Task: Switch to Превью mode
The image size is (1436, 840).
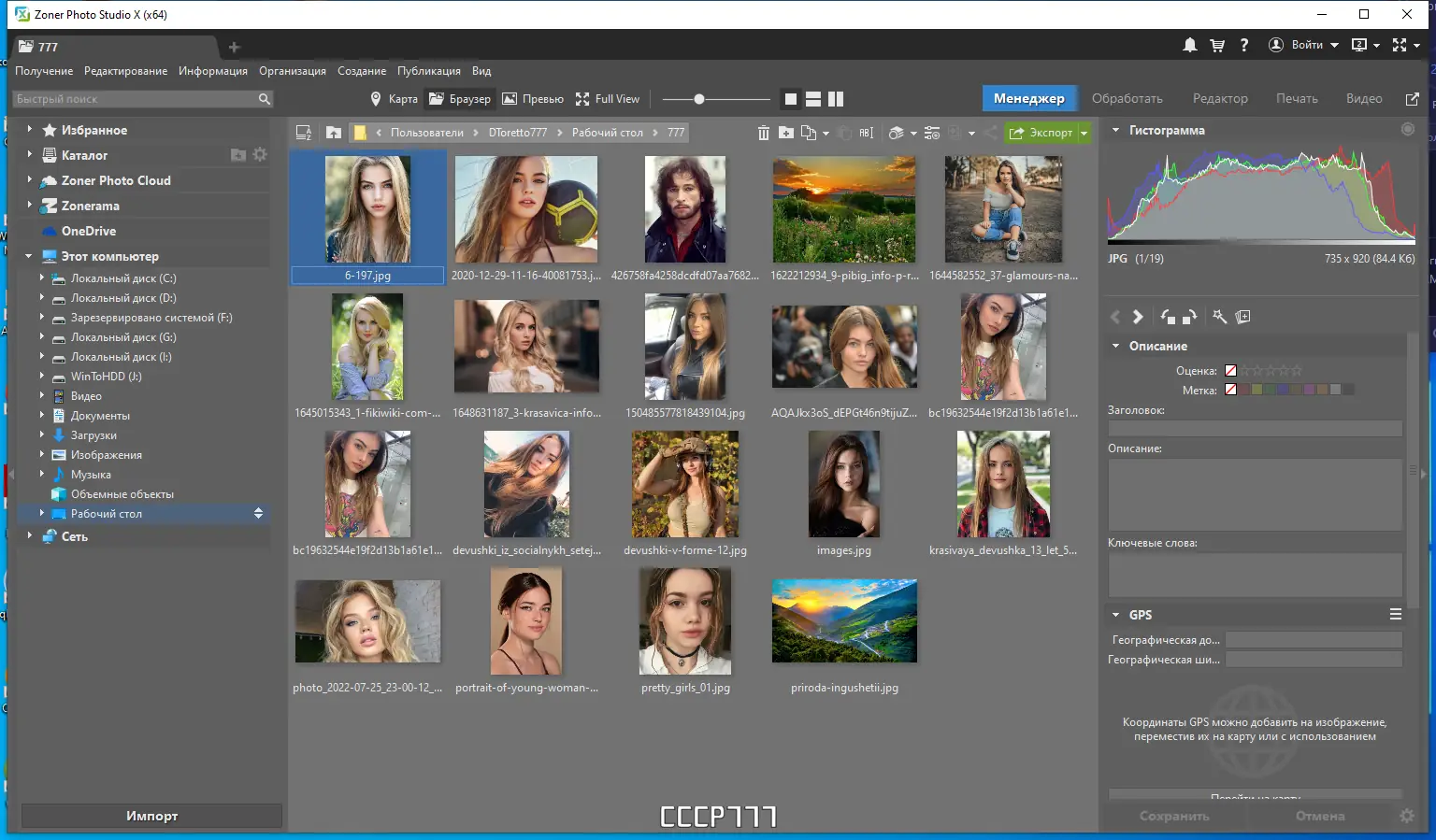Action: click(533, 98)
